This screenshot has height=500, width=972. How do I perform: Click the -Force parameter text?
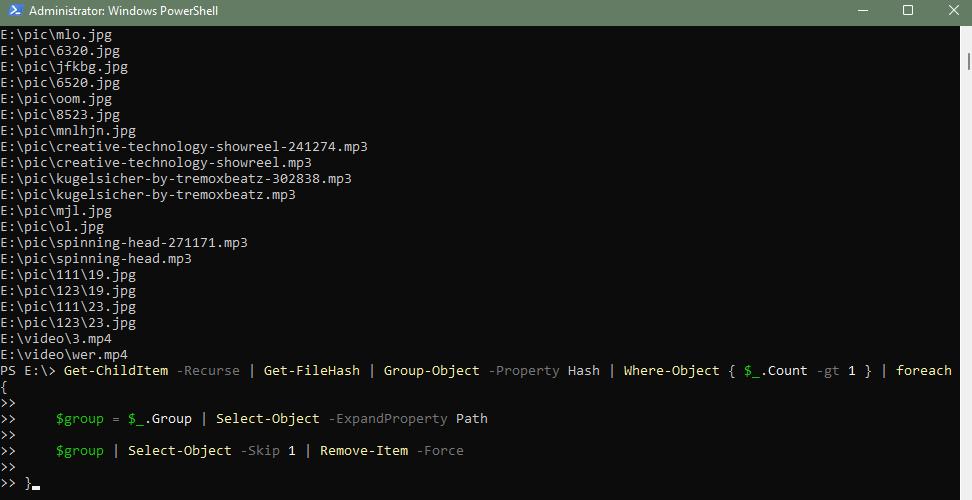point(440,451)
